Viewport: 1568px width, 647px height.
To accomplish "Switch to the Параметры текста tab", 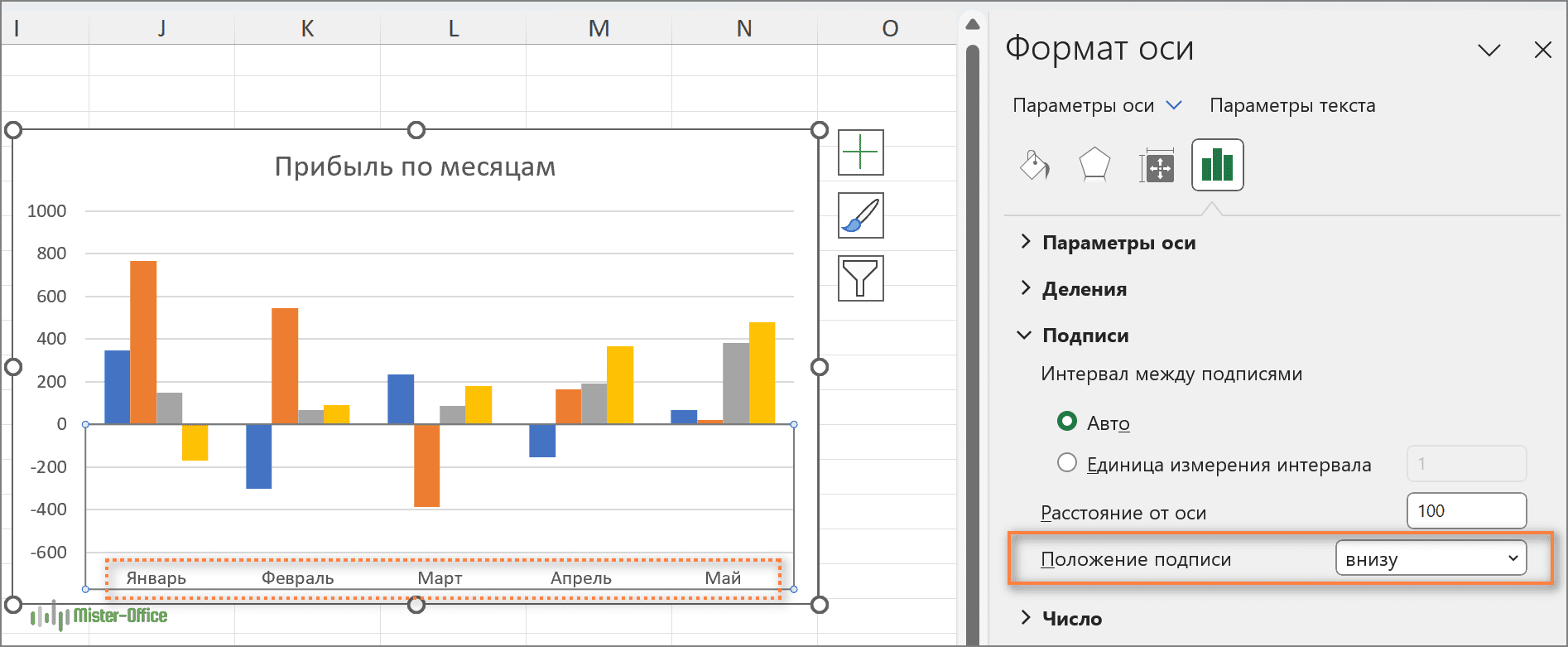I will [x=1292, y=105].
